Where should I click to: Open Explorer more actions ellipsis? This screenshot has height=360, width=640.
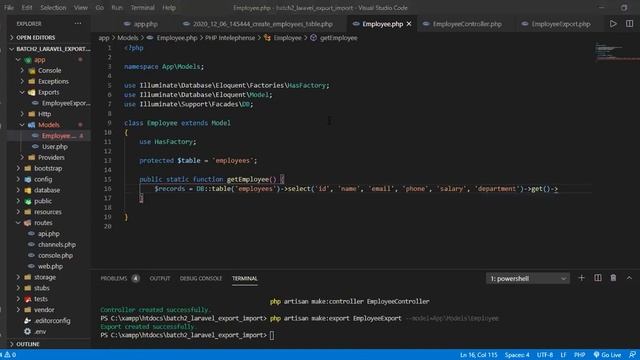(x=78, y=24)
